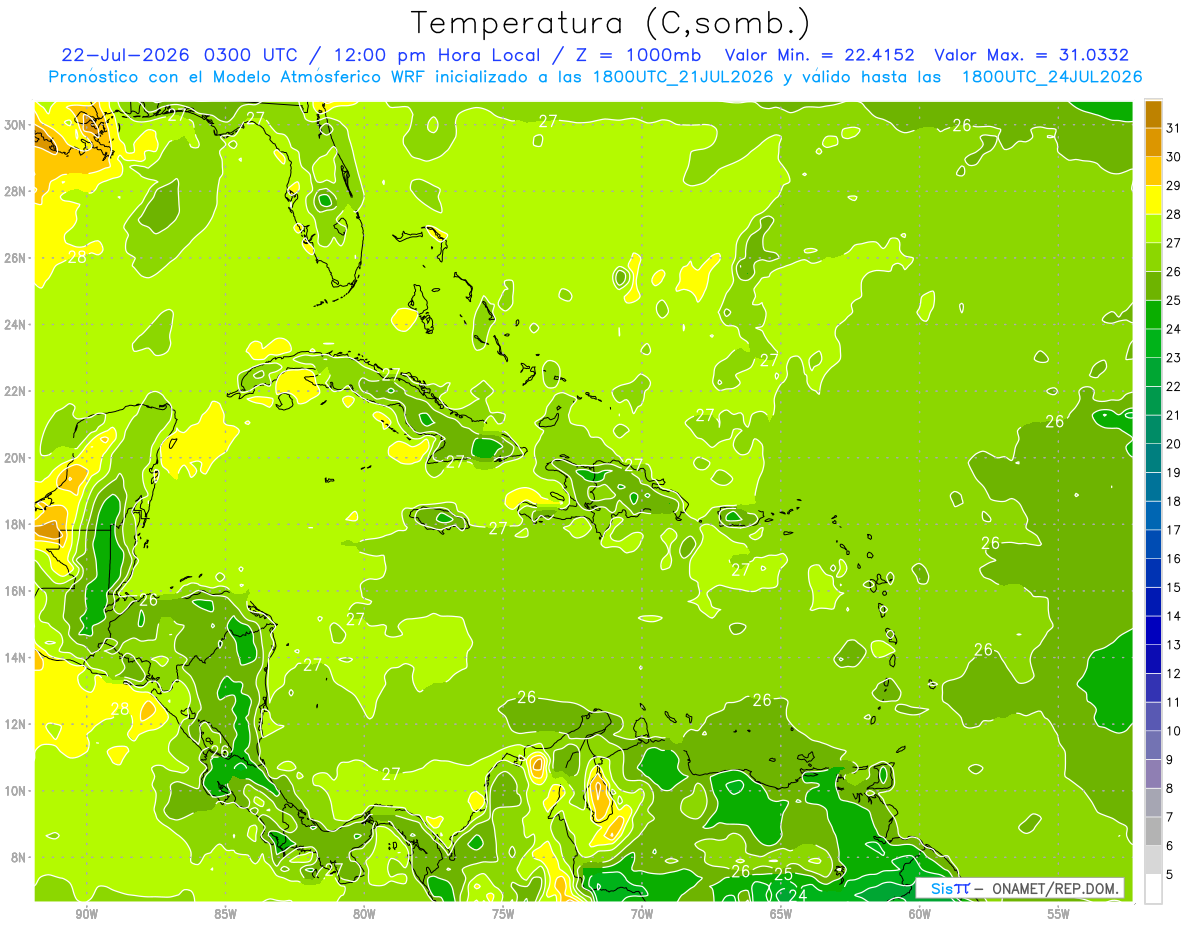The height and width of the screenshot is (927, 1200).
Task: Click the 55W longitude axis label
Action: tap(1058, 915)
